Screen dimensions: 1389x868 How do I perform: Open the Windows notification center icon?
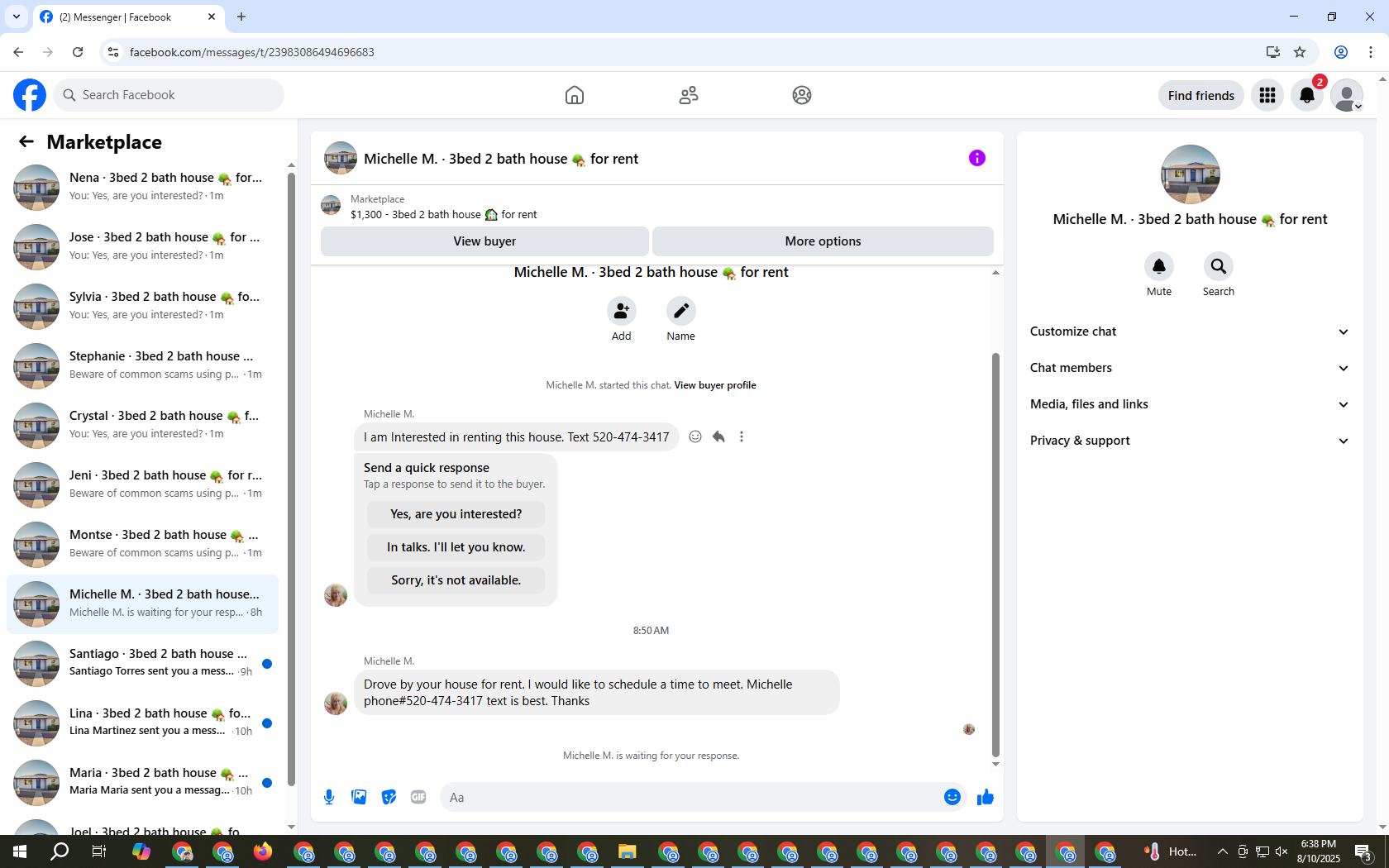pyautogui.click(x=1363, y=851)
